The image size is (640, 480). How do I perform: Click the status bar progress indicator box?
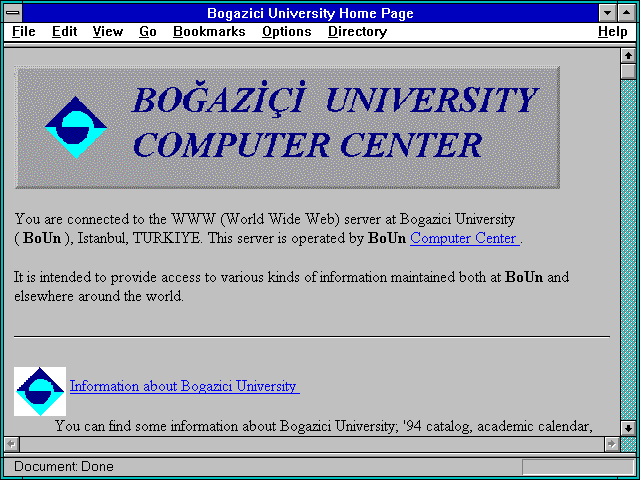click(578, 467)
